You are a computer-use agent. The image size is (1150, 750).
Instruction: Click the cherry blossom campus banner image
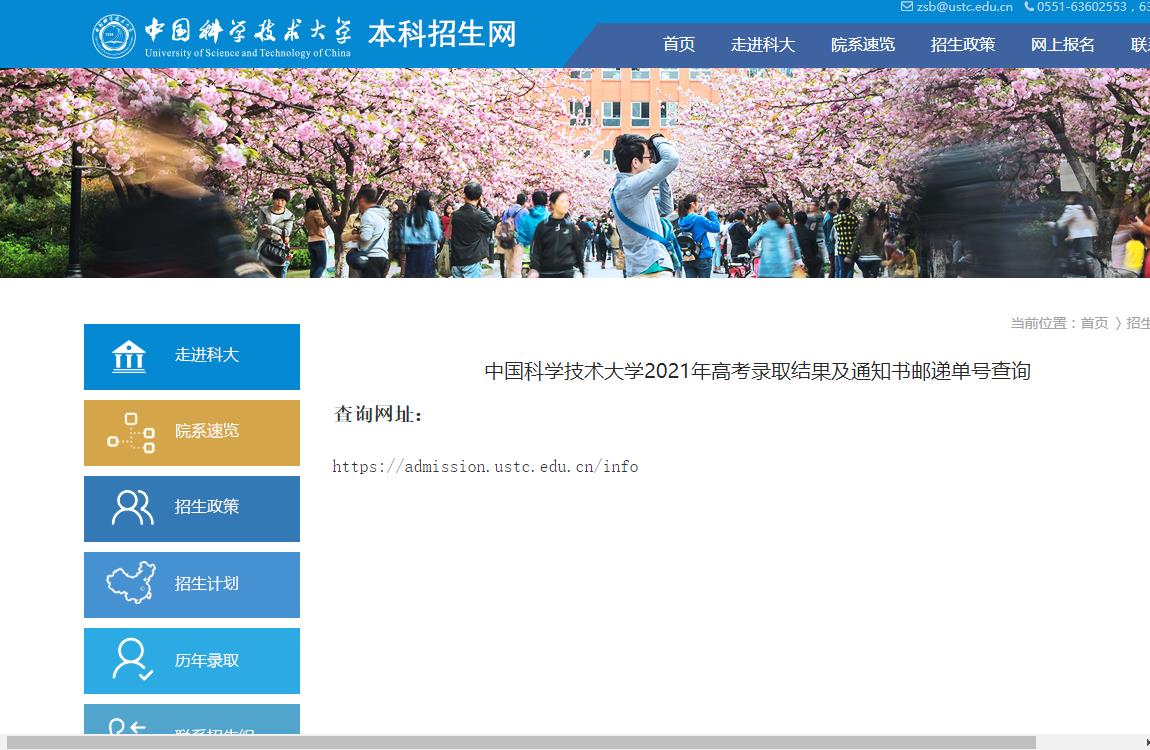575,173
